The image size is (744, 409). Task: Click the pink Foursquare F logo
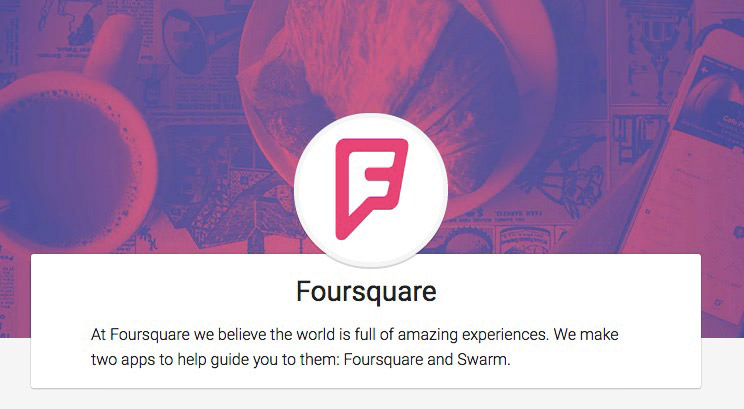[x=371, y=189]
